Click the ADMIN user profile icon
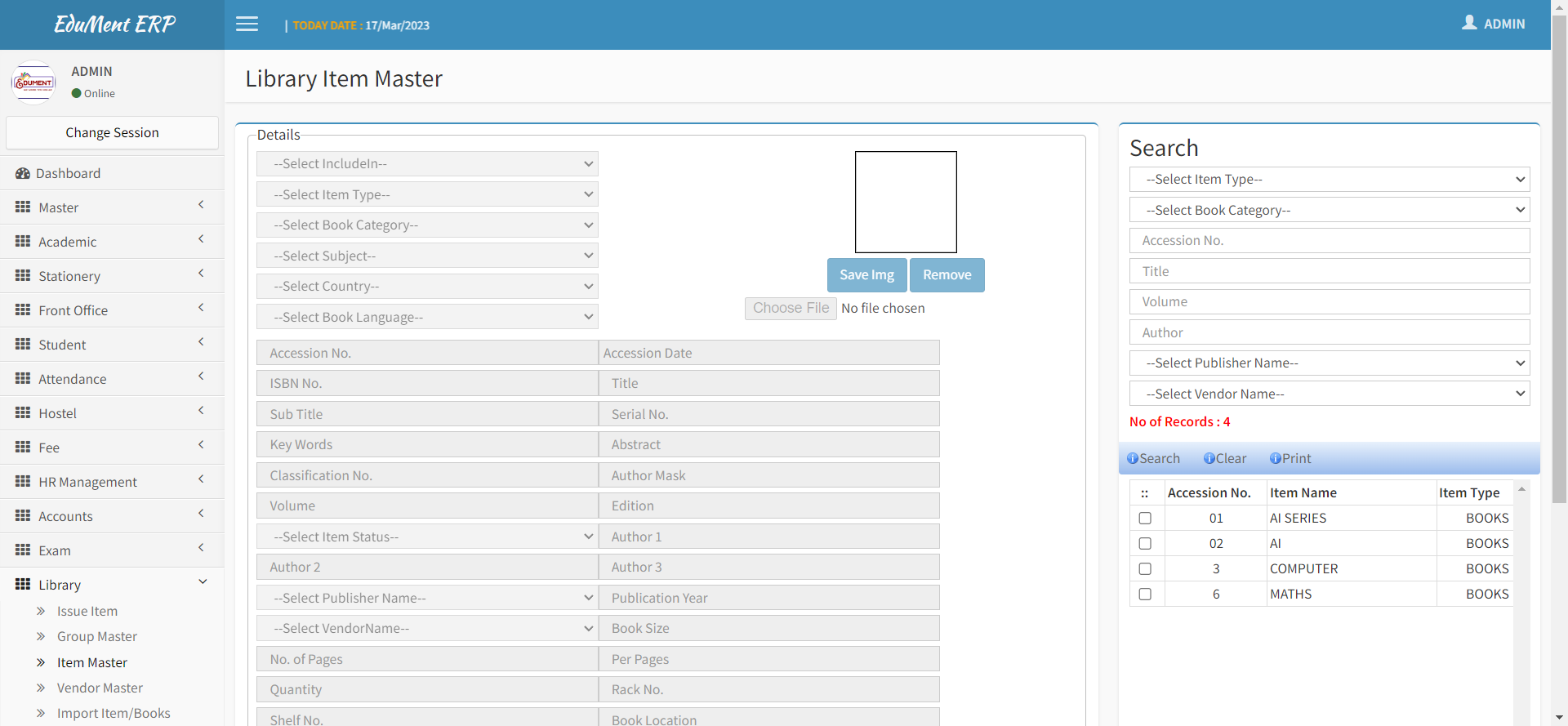The height and width of the screenshot is (726, 1568). pos(1469,23)
